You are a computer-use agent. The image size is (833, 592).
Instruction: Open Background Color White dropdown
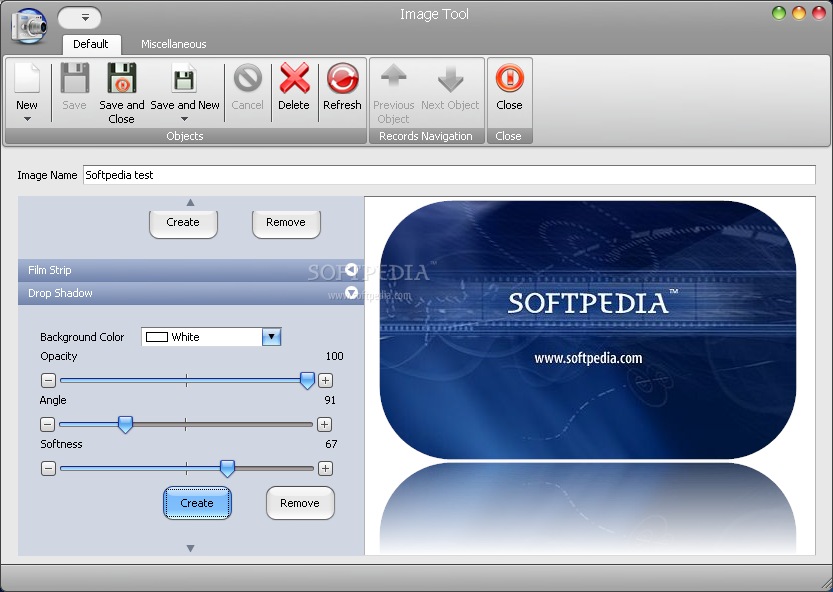click(x=271, y=337)
